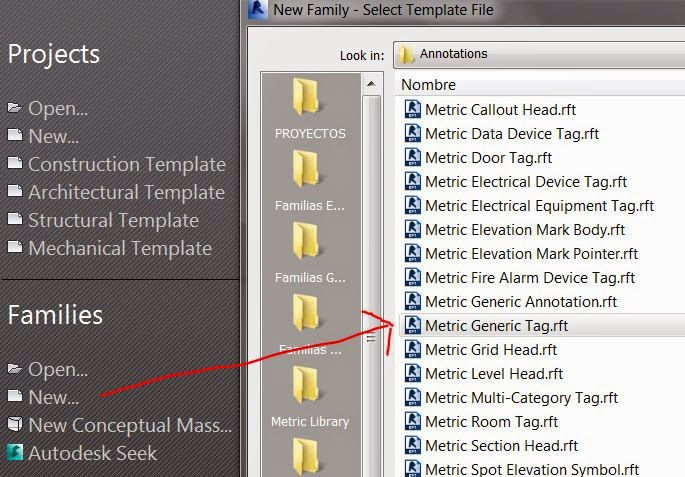Select the file name Metric Fire Alarm Device Tag.rft
This screenshot has height=477, width=685.
(x=529, y=278)
